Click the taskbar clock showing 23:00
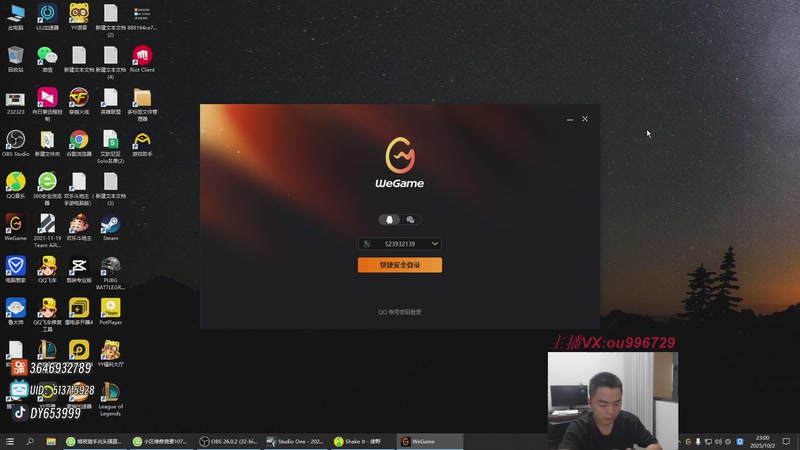 762,441
